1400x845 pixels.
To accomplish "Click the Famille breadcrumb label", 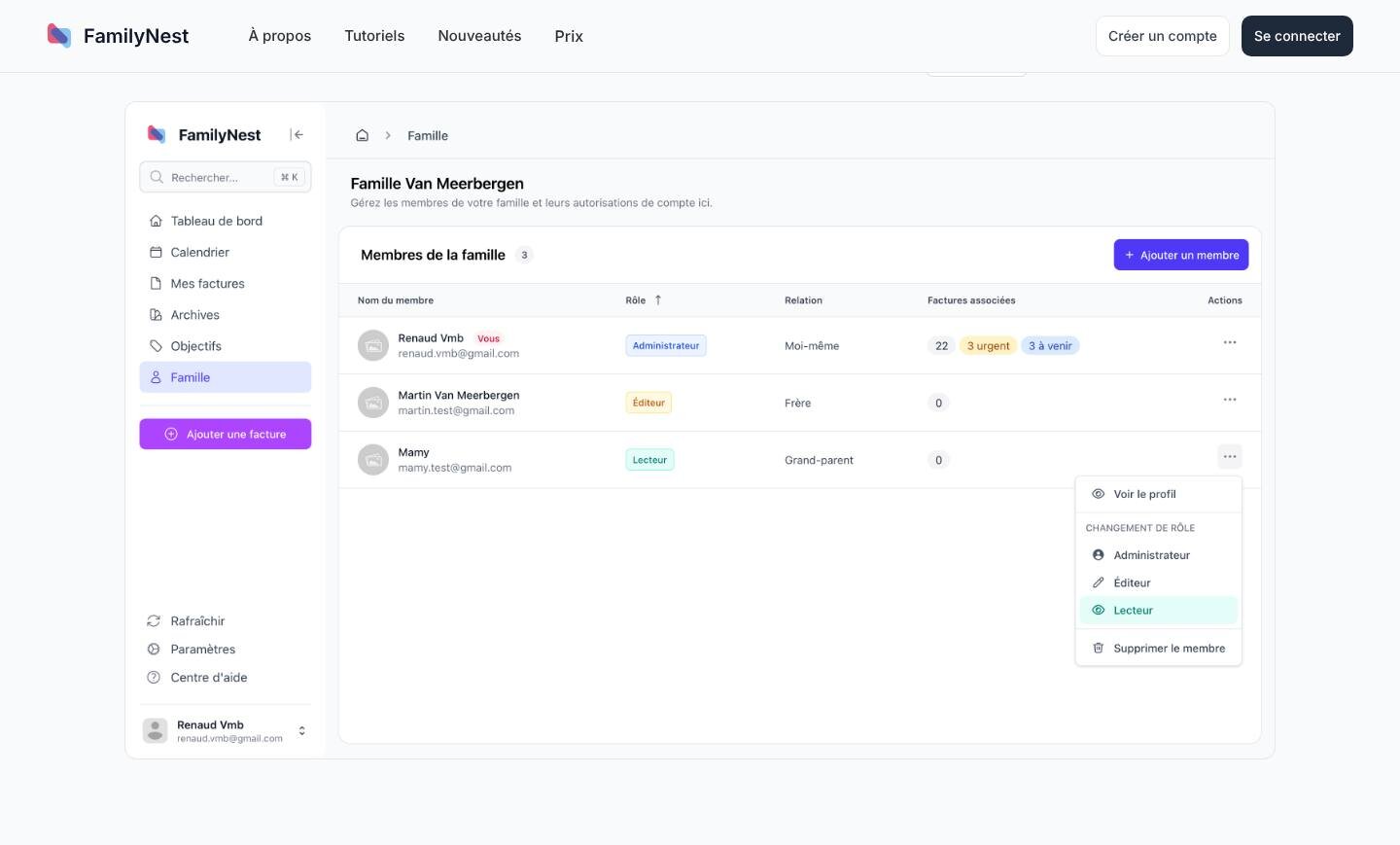I will coord(428,135).
